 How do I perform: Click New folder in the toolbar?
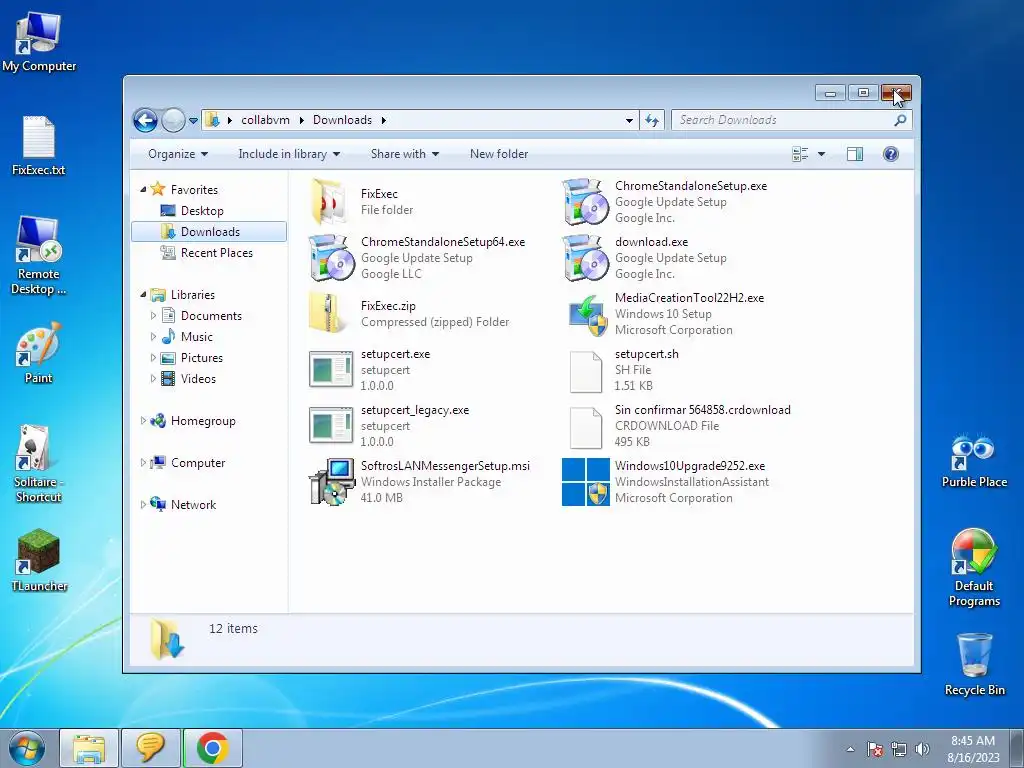499,154
